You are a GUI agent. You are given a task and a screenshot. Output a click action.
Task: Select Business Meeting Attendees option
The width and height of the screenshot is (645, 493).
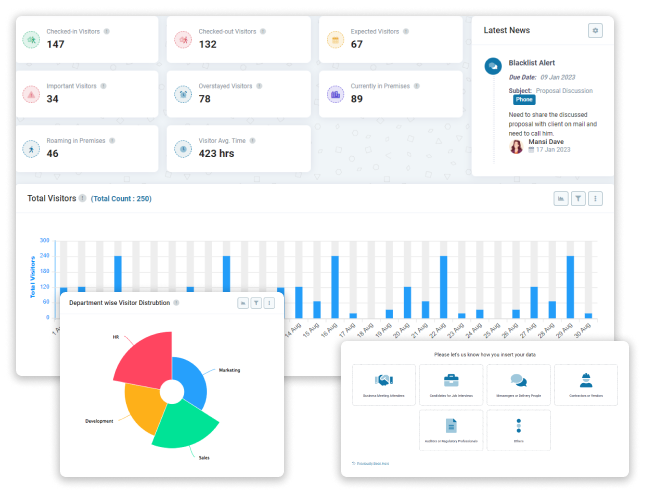click(x=384, y=385)
